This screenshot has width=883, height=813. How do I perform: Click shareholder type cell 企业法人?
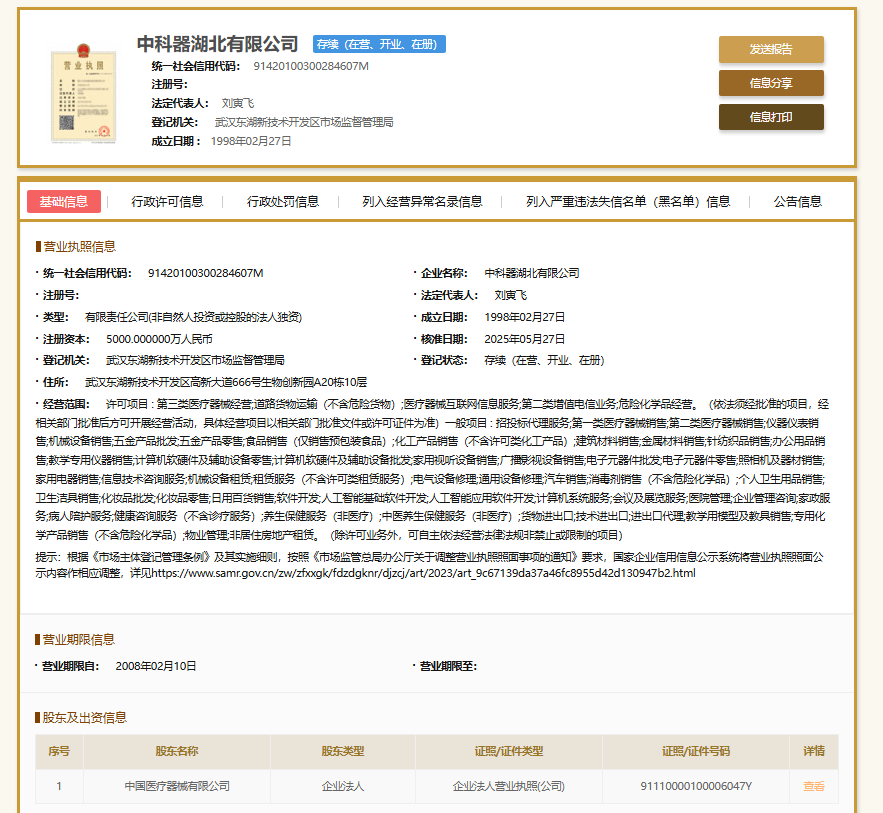pyautogui.click(x=343, y=786)
